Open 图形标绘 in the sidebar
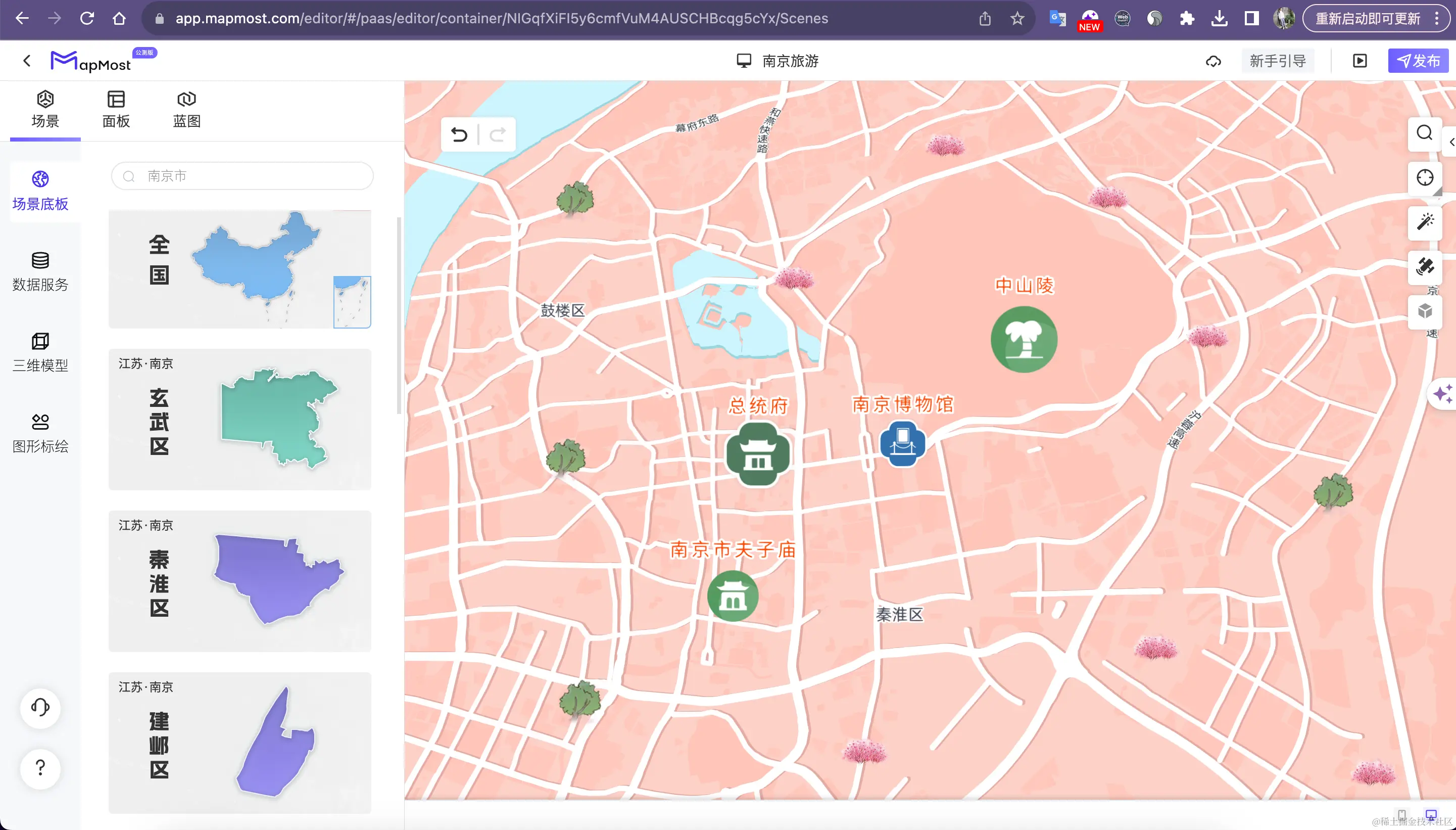Screen dimensions: 1456x830 pos(40,433)
